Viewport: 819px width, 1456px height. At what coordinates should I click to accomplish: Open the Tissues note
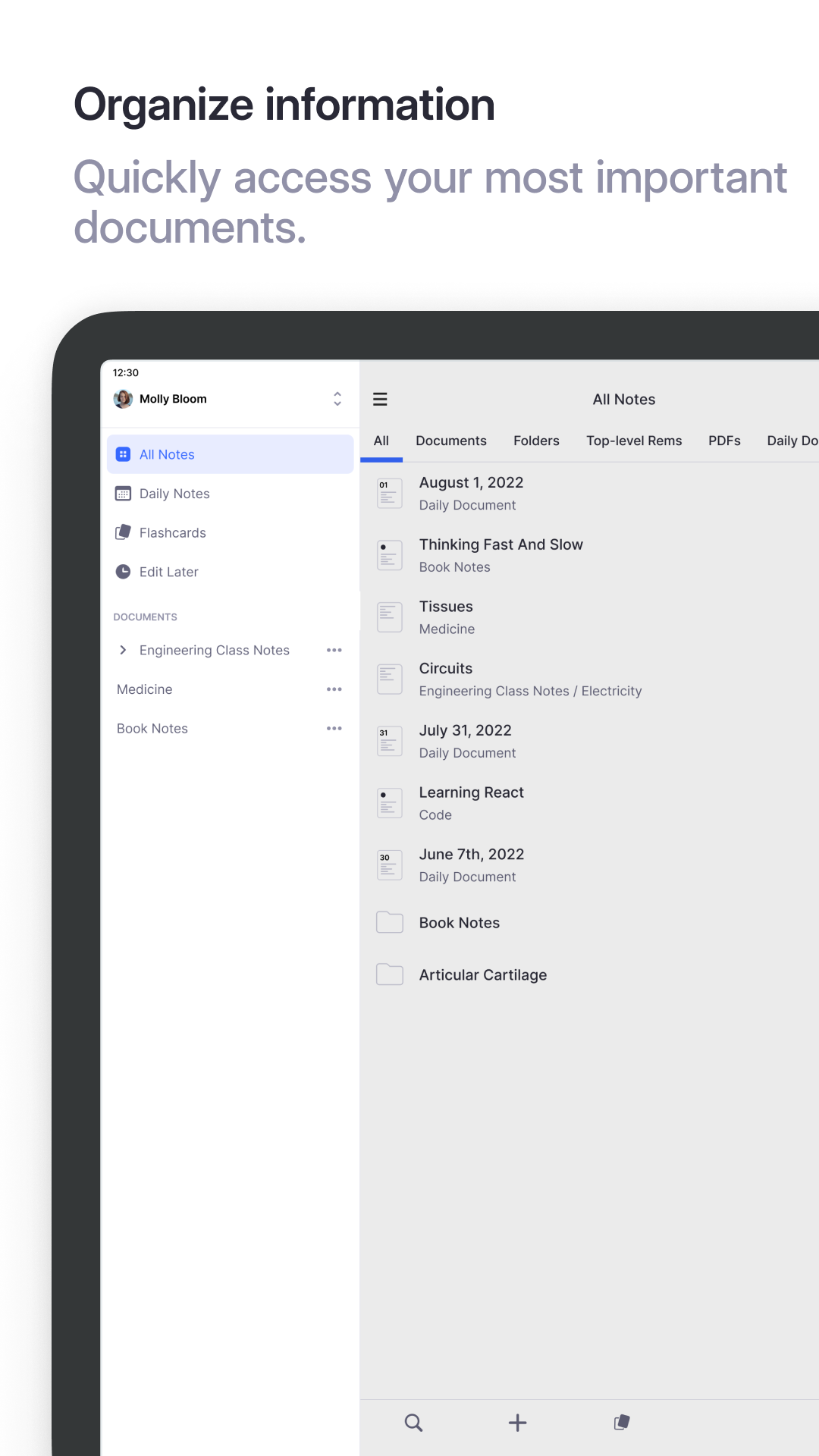(589, 617)
